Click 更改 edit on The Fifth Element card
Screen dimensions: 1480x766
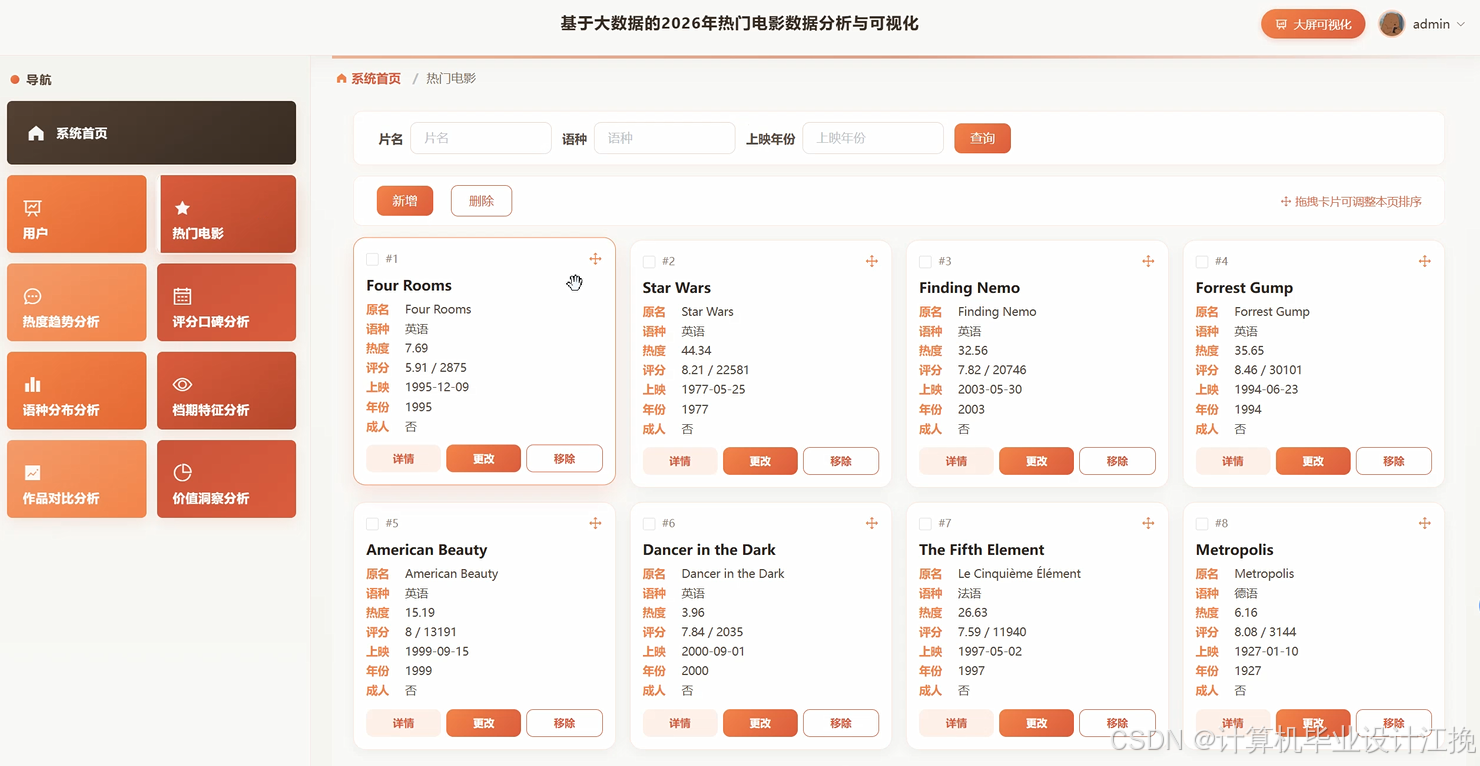tap(1037, 723)
